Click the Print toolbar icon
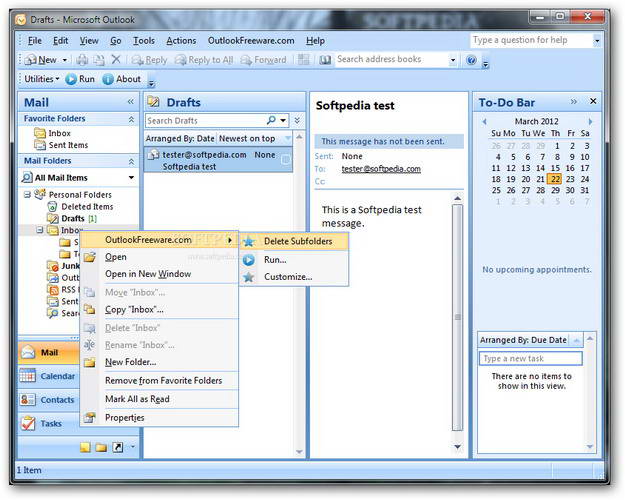 (x=83, y=60)
